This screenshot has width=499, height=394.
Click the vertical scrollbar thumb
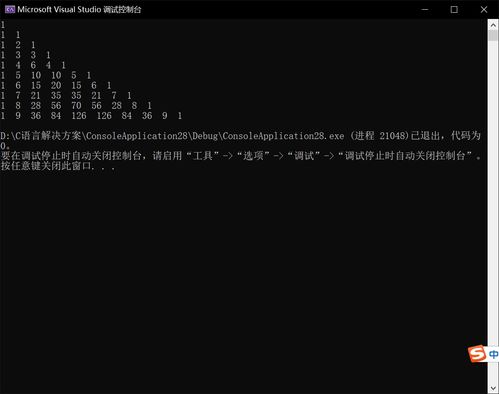click(493, 35)
